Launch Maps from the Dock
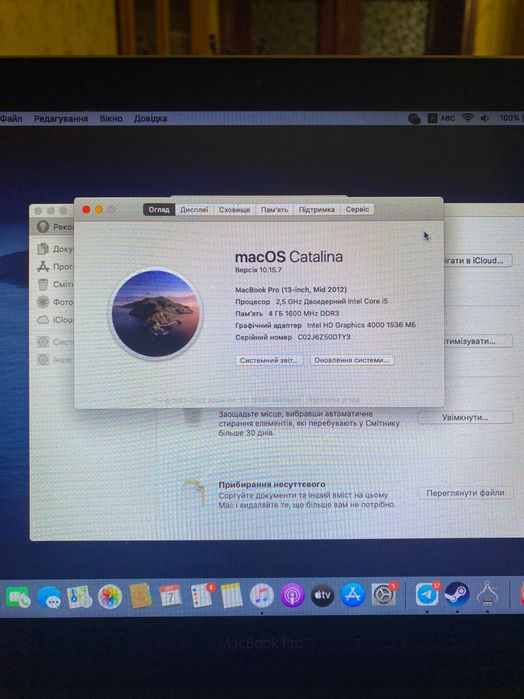The image size is (524, 699). pos(79,597)
